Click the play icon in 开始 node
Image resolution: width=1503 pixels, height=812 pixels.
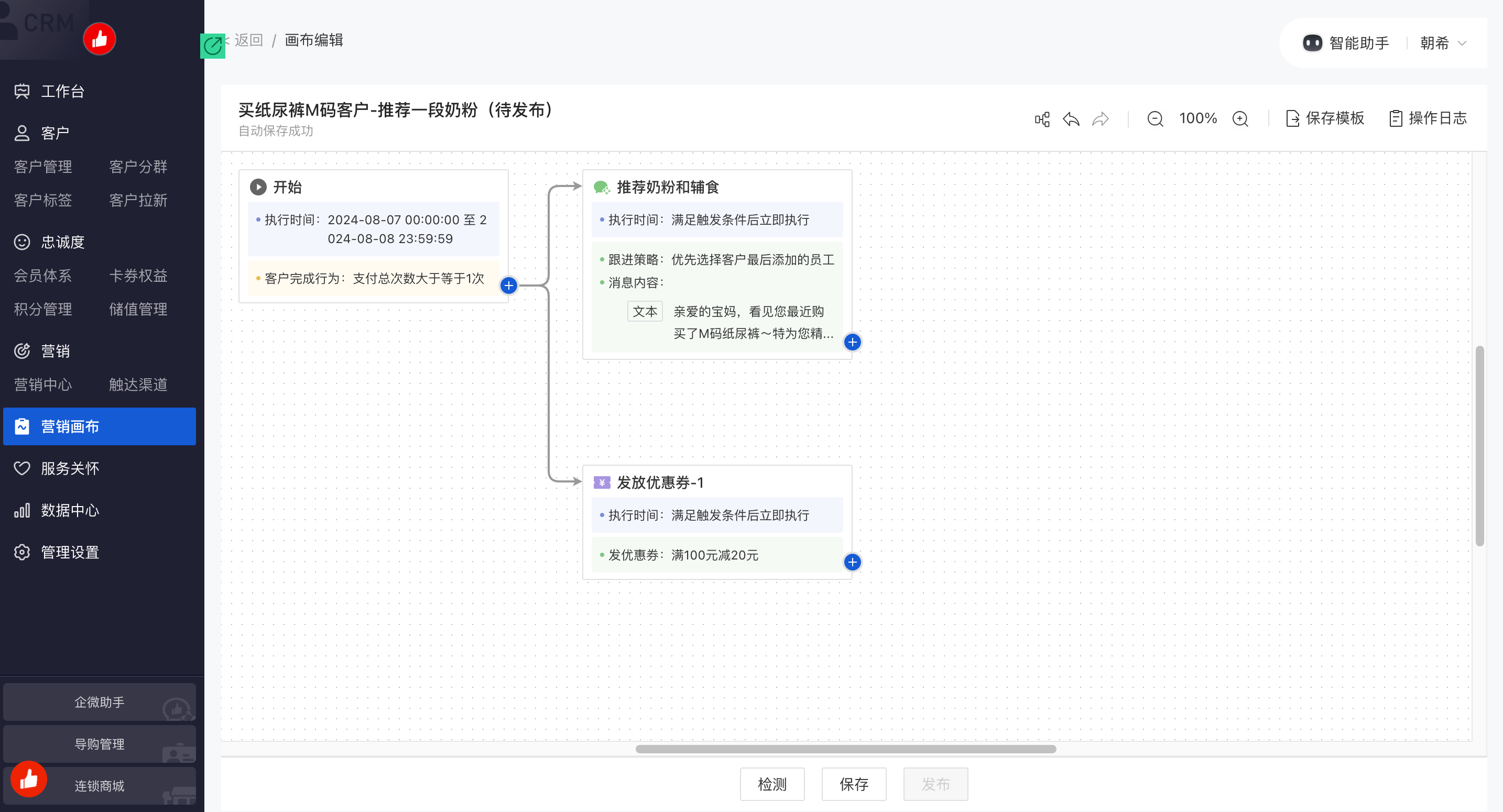click(258, 186)
